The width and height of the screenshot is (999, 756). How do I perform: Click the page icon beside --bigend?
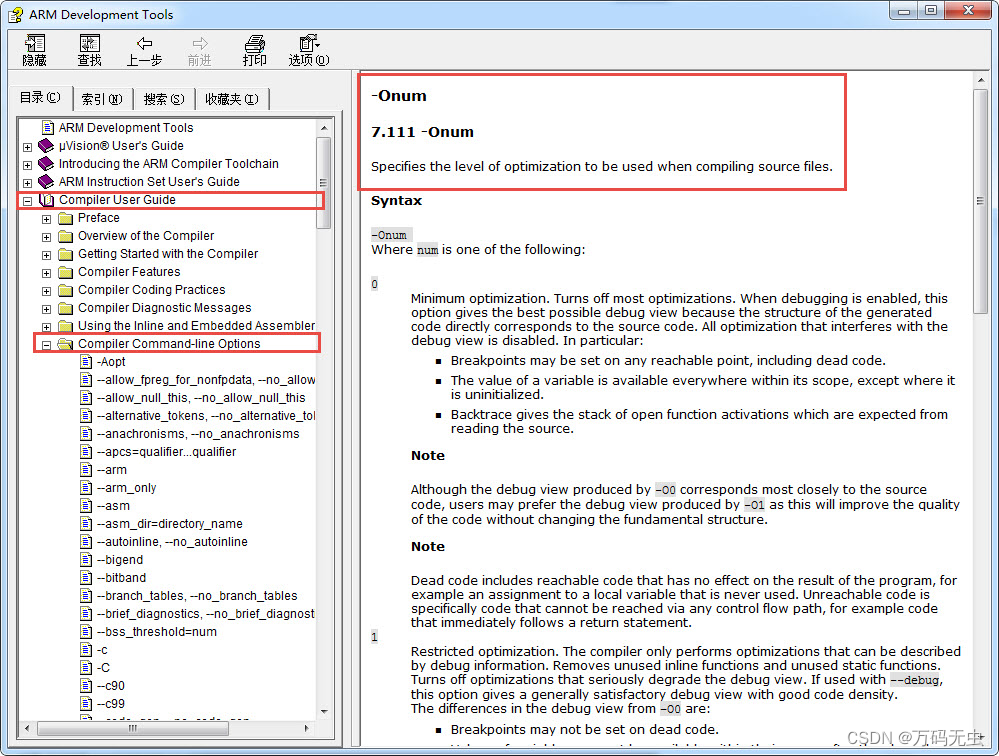pyautogui.click(x=87, y=560)
